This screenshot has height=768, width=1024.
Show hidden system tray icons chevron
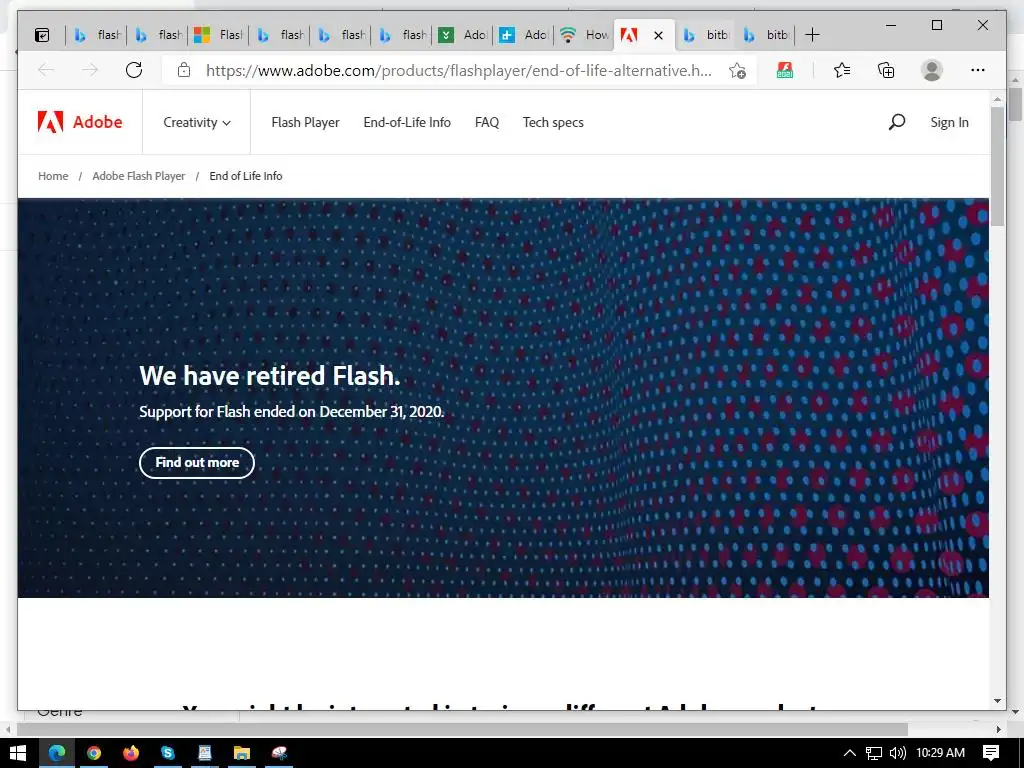pyautogui.click(x=850, y=753)
